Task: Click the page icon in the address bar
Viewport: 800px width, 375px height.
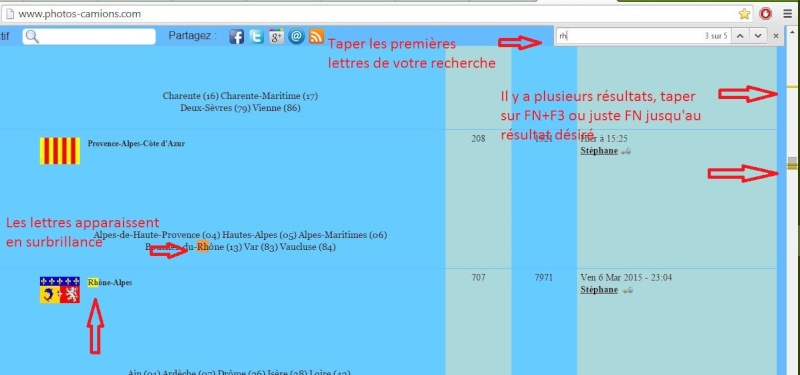Action: click(9, 14)
